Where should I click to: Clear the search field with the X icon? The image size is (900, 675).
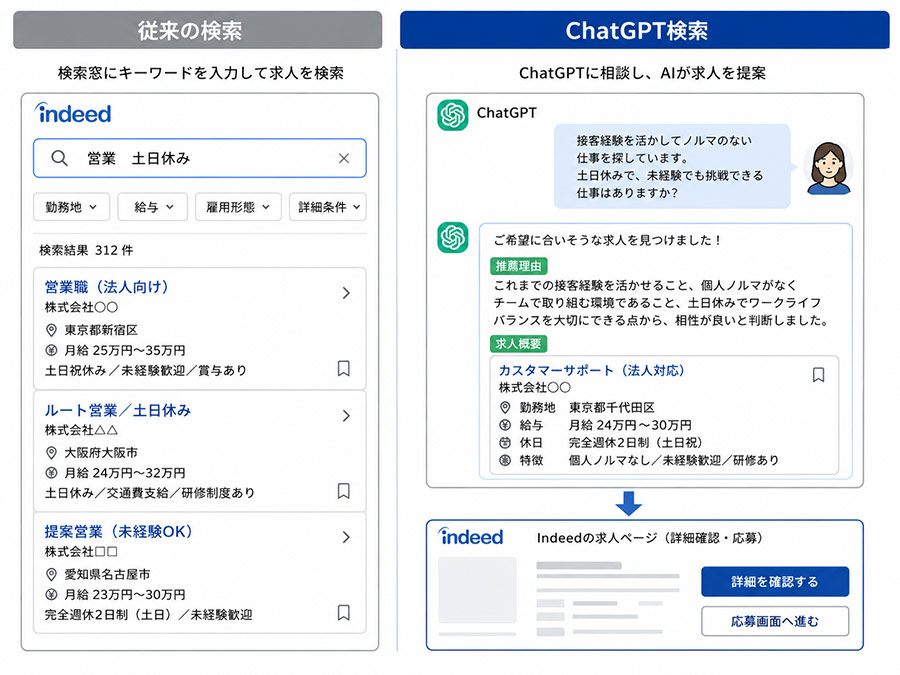(x=344, y=158)
